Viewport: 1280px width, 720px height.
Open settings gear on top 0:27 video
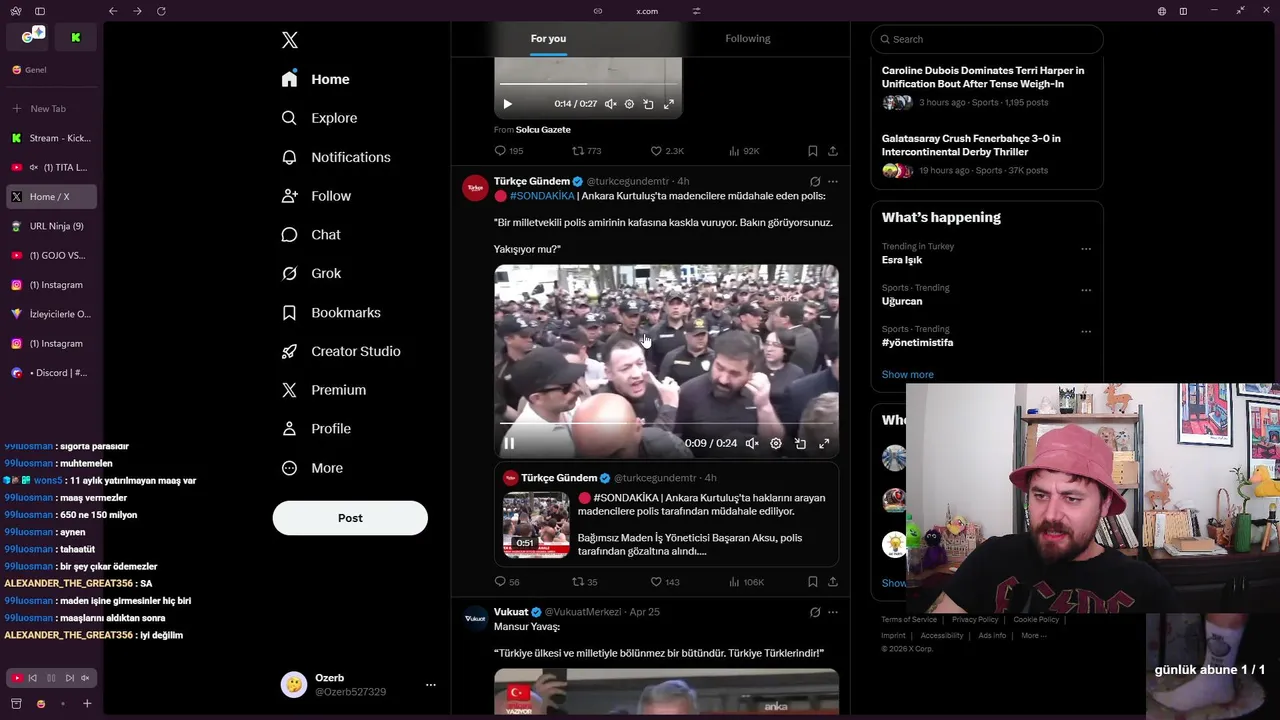click(x=629, y=104)
